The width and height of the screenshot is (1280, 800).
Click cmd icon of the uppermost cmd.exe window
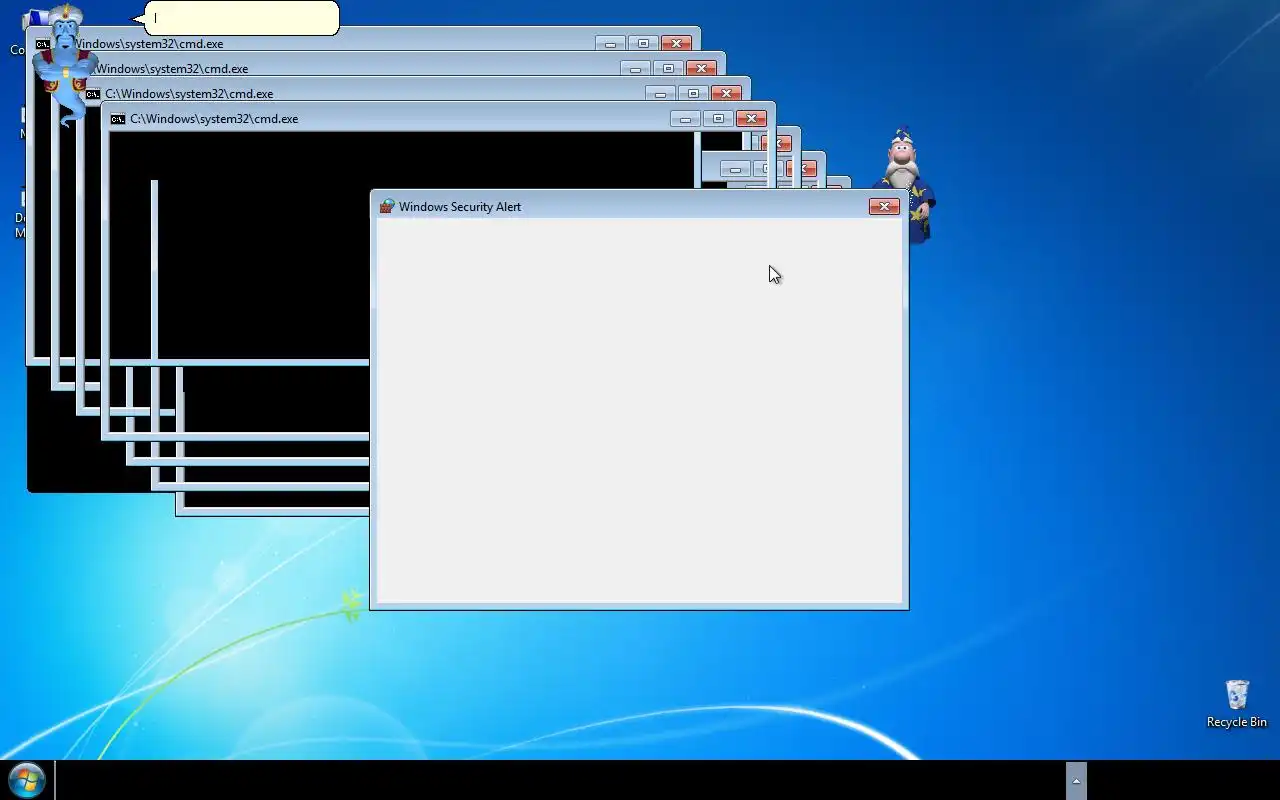coord(43,44)
